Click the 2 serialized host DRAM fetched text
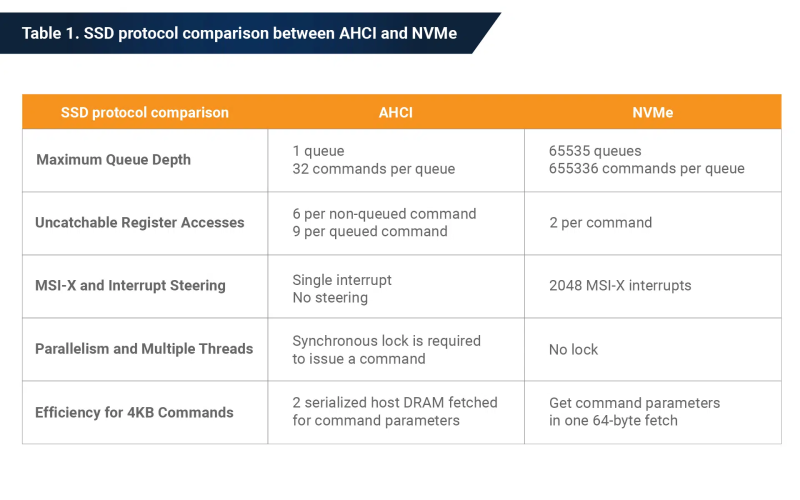 [394, 402]
